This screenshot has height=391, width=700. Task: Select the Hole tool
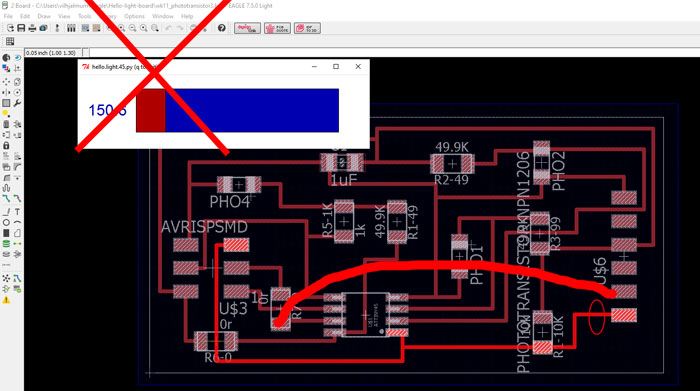click(6, 254)
